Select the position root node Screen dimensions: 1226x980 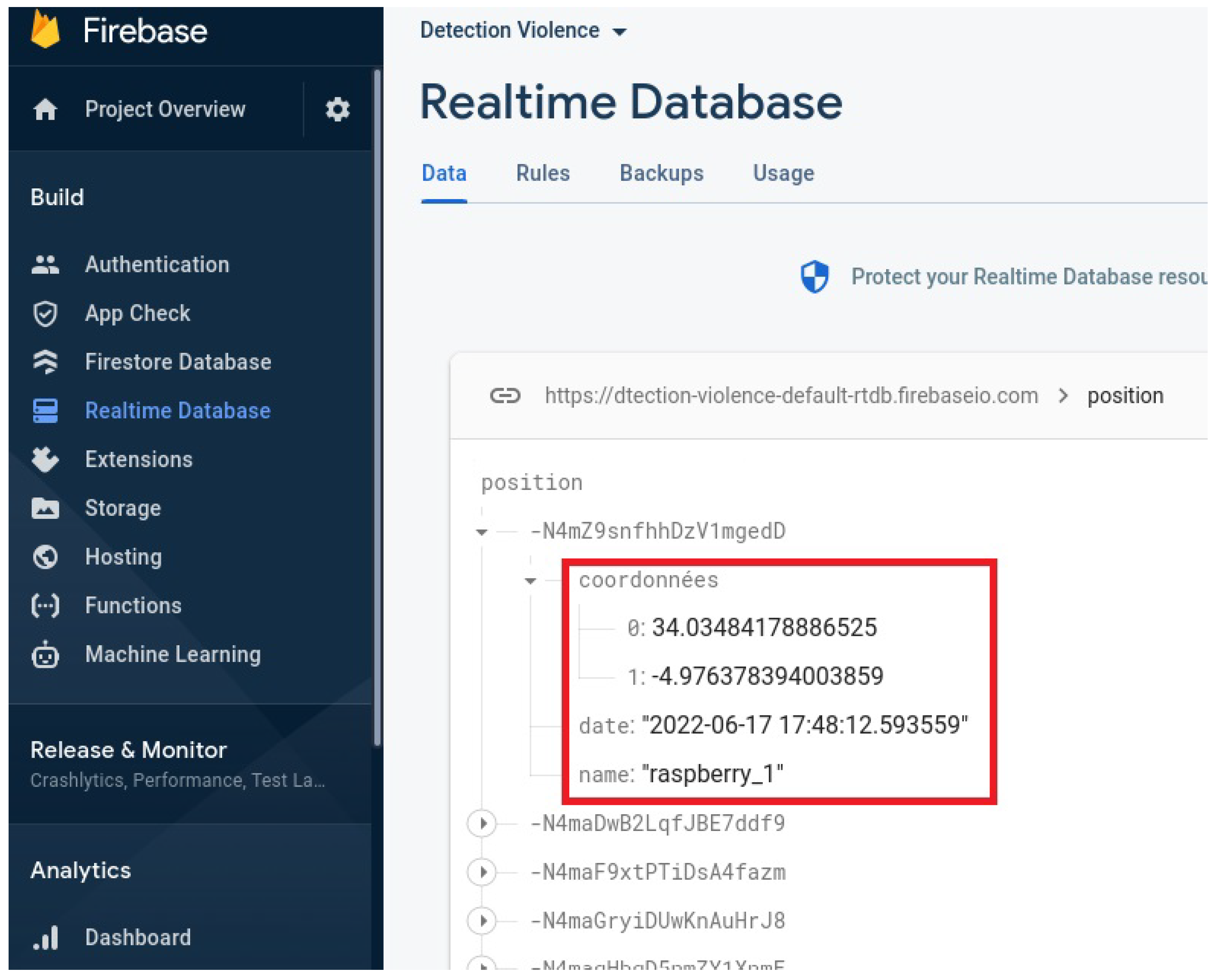click(x=532, y=483)
